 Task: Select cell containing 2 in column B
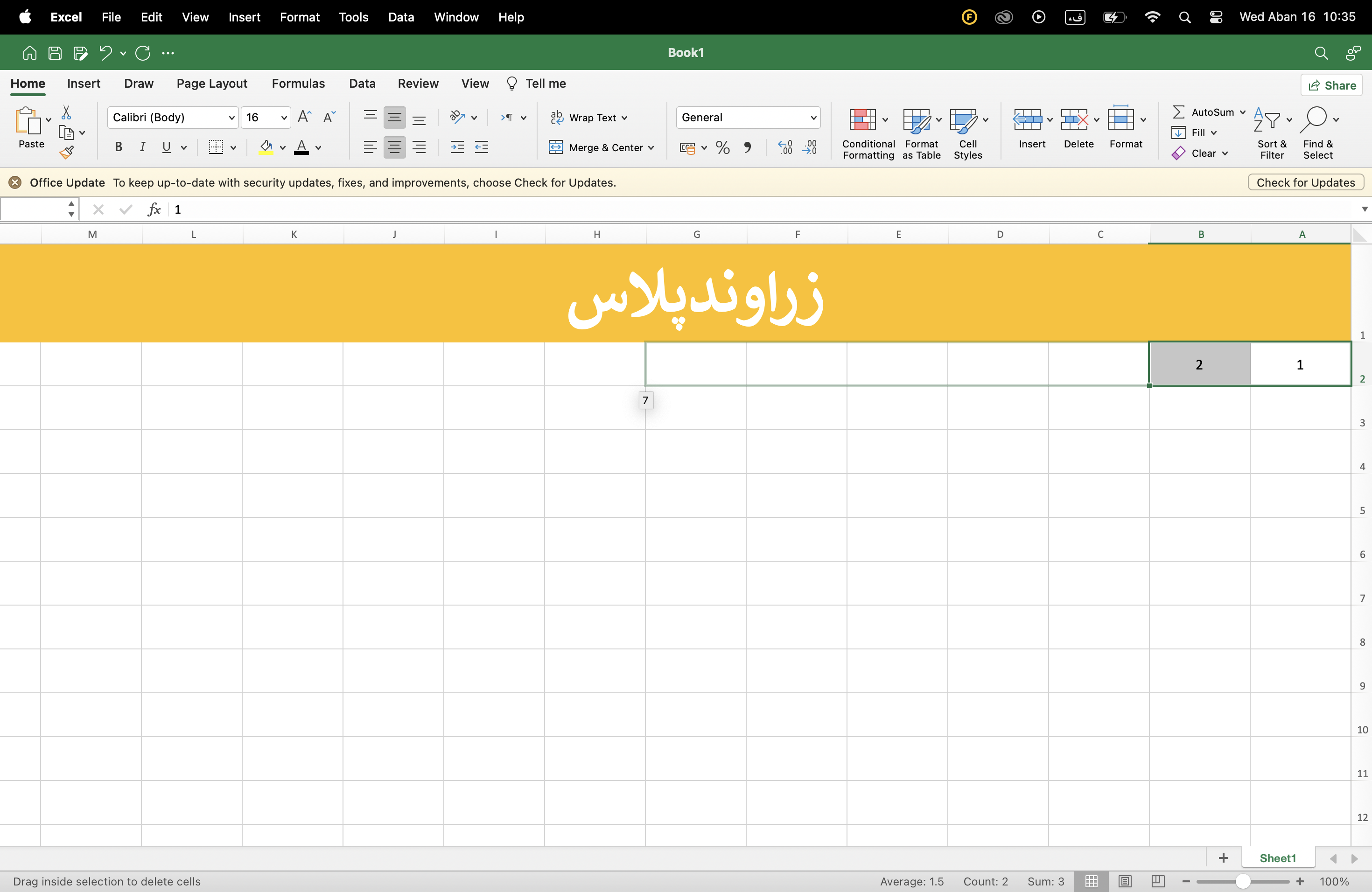click(1200, 364)
